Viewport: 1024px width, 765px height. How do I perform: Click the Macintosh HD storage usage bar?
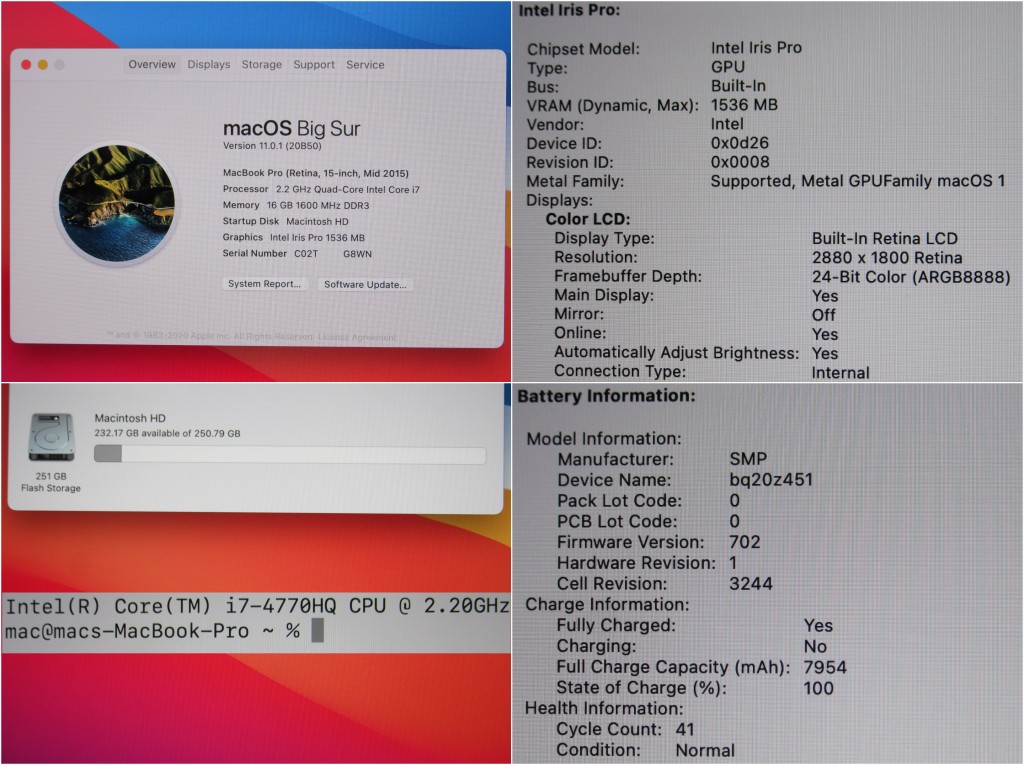point(290,455)
